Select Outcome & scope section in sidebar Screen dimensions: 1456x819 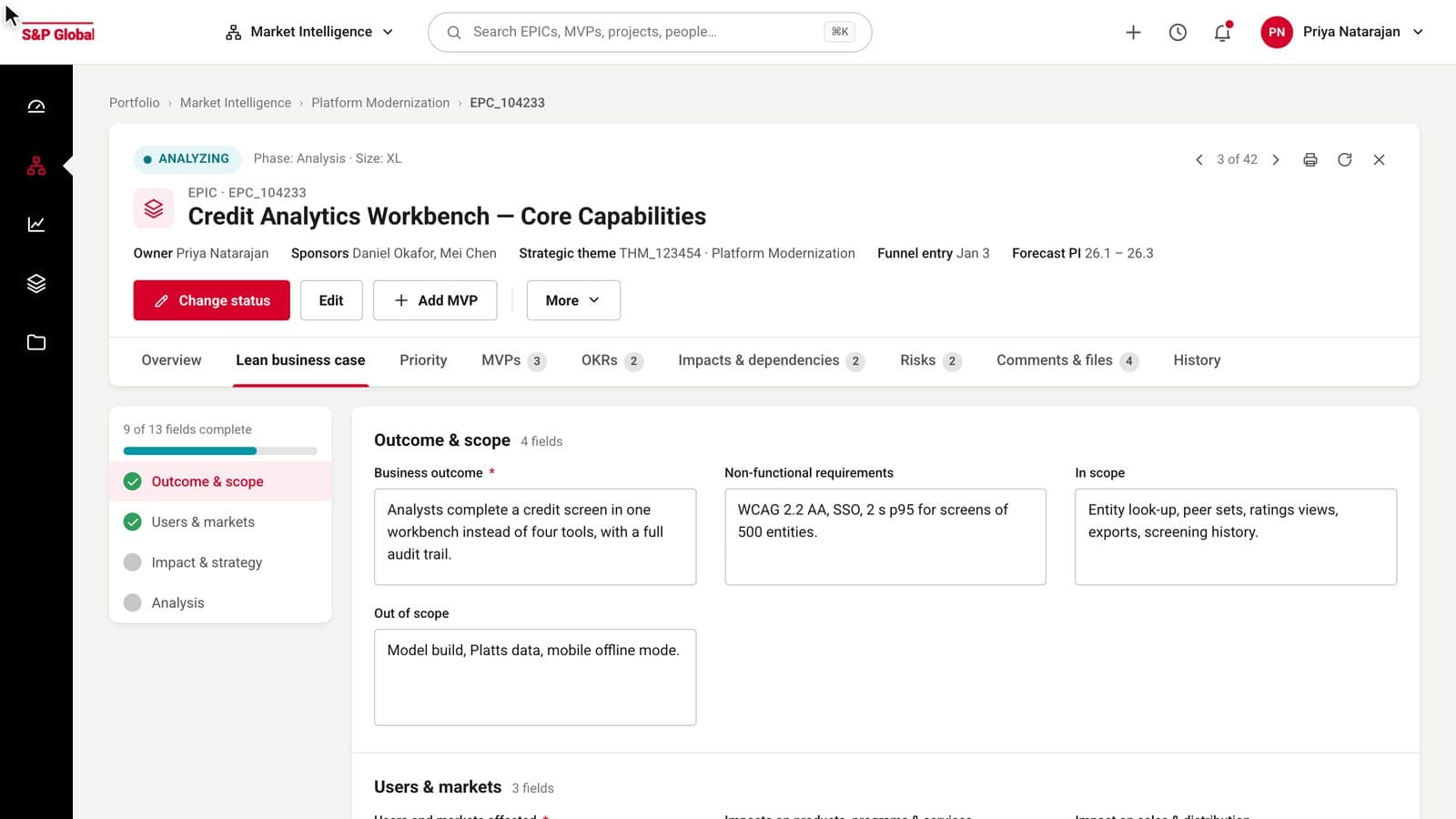[220, 481]
